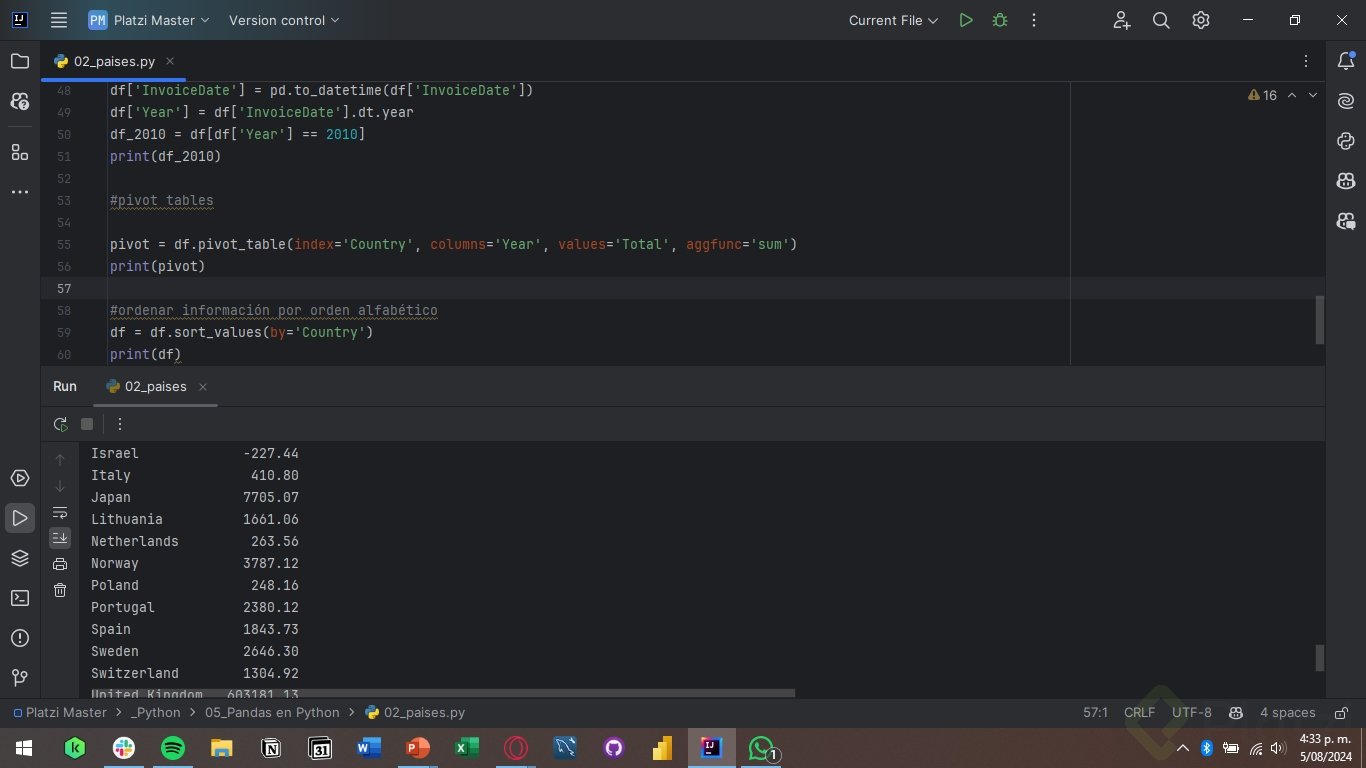Click the Debug bug icon
Viewport: 1366px width, 768px height.
999,20
